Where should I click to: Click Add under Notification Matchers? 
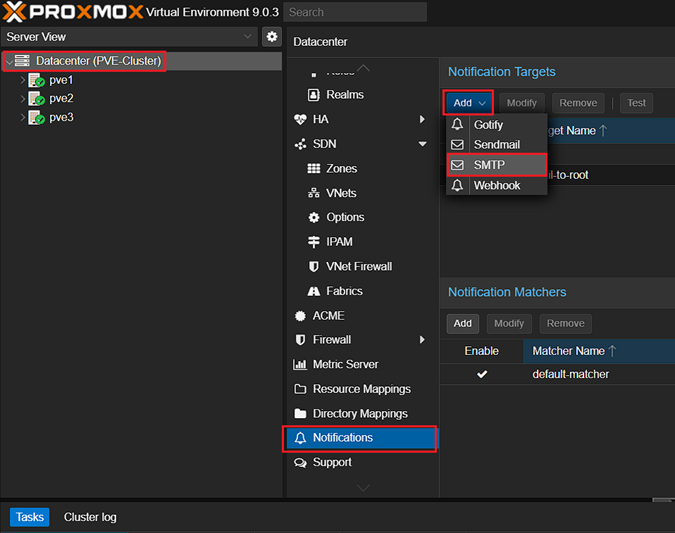(x=462, y=323)
